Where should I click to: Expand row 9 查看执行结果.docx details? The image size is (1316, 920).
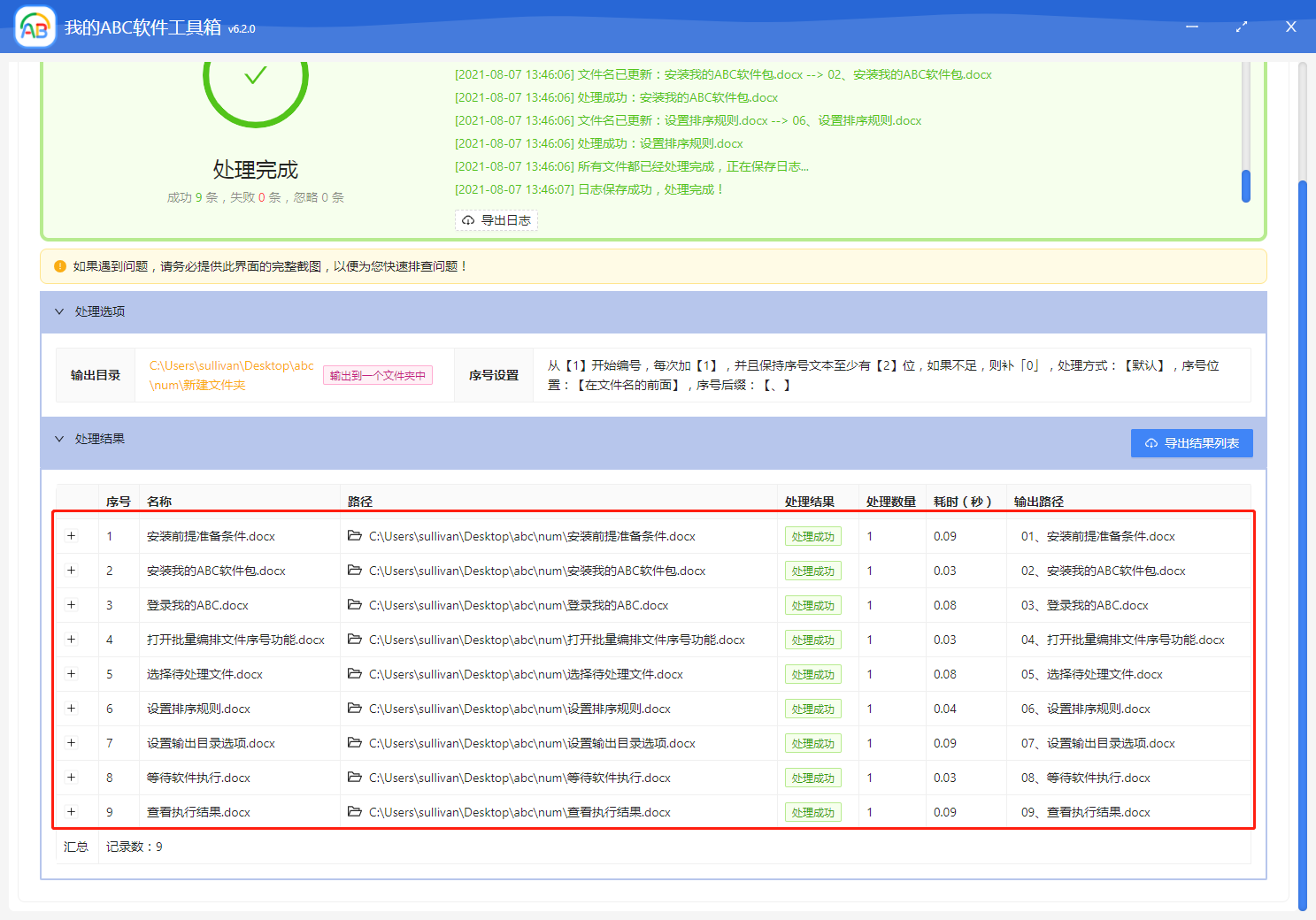coord(72,812)
